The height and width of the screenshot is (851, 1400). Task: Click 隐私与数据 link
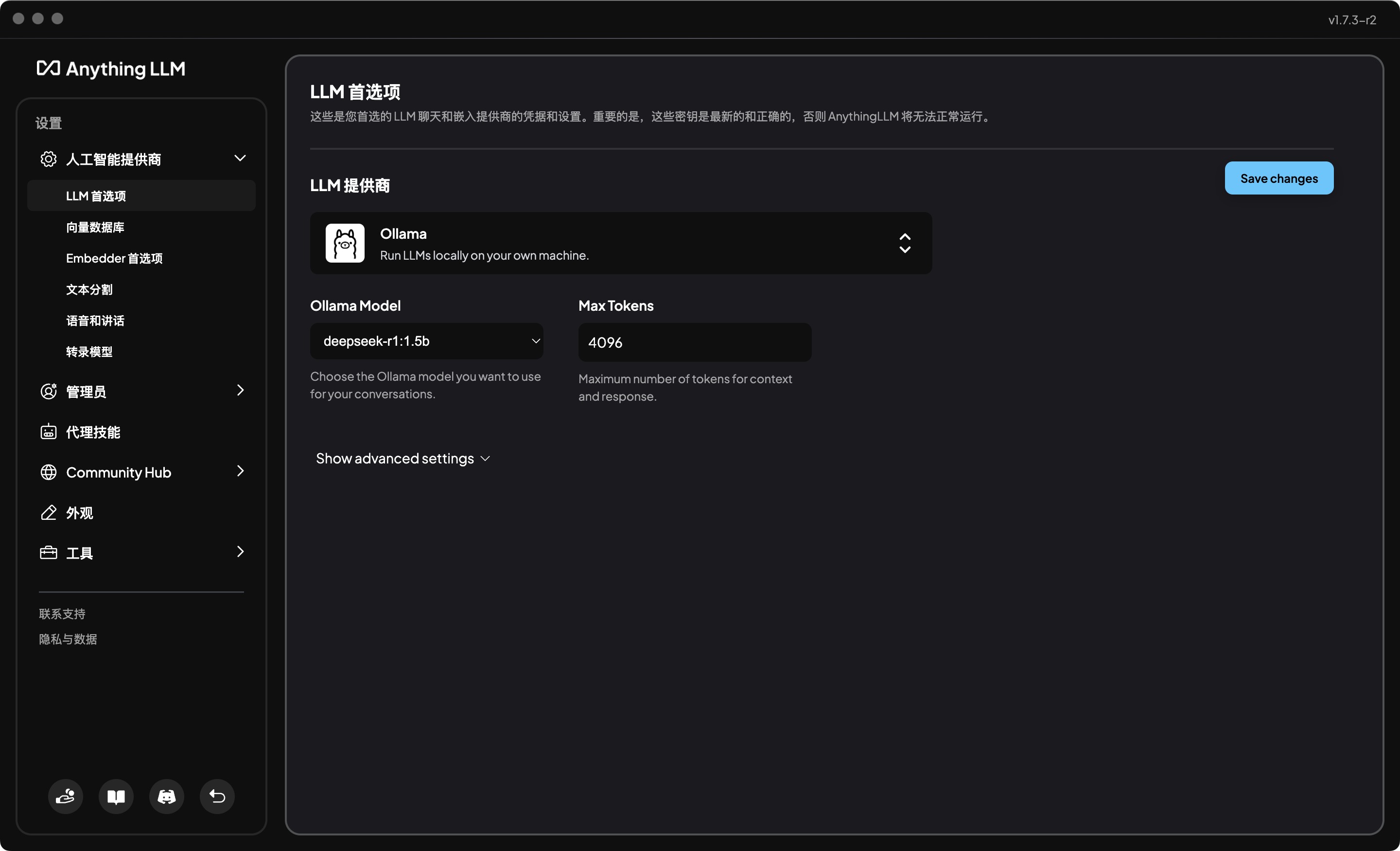pos(68,638)
